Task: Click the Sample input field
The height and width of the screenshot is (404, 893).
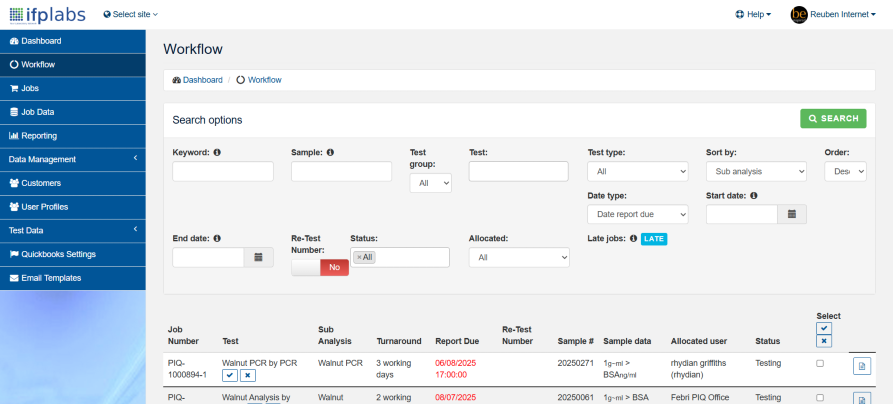Action: (x=341, y=171)
